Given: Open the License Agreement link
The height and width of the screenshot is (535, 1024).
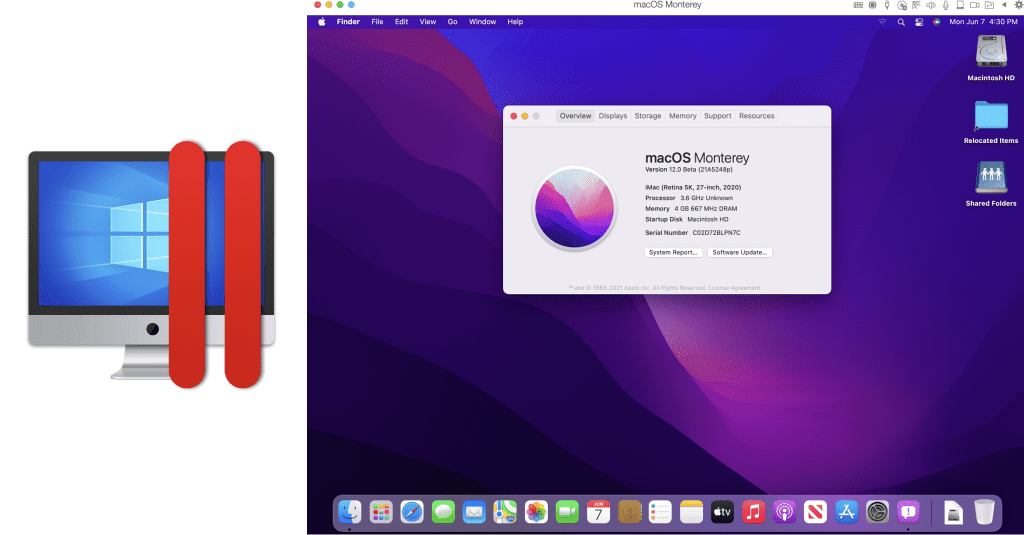Looking at the screenshot, I should [x=735, y=287].
